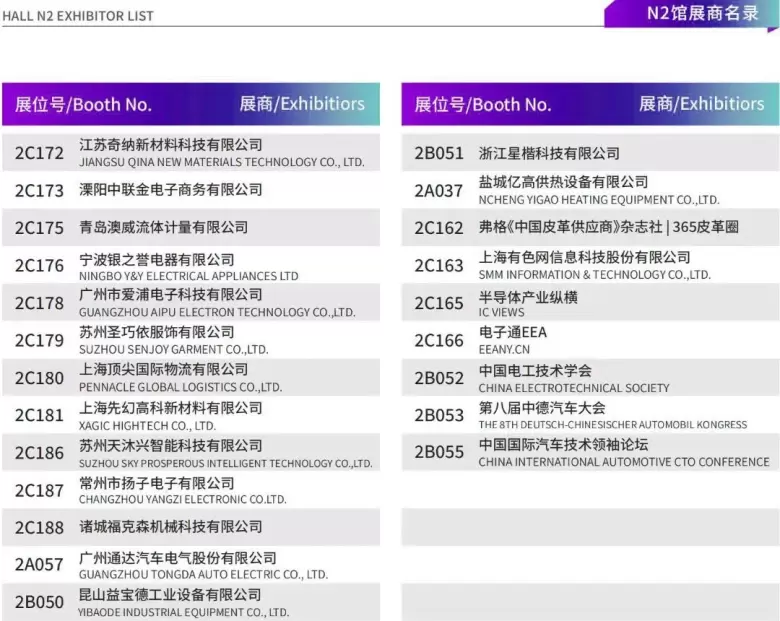Click the N2馆展商名录 banner label

pyautogui.click(x=702, y=12)
